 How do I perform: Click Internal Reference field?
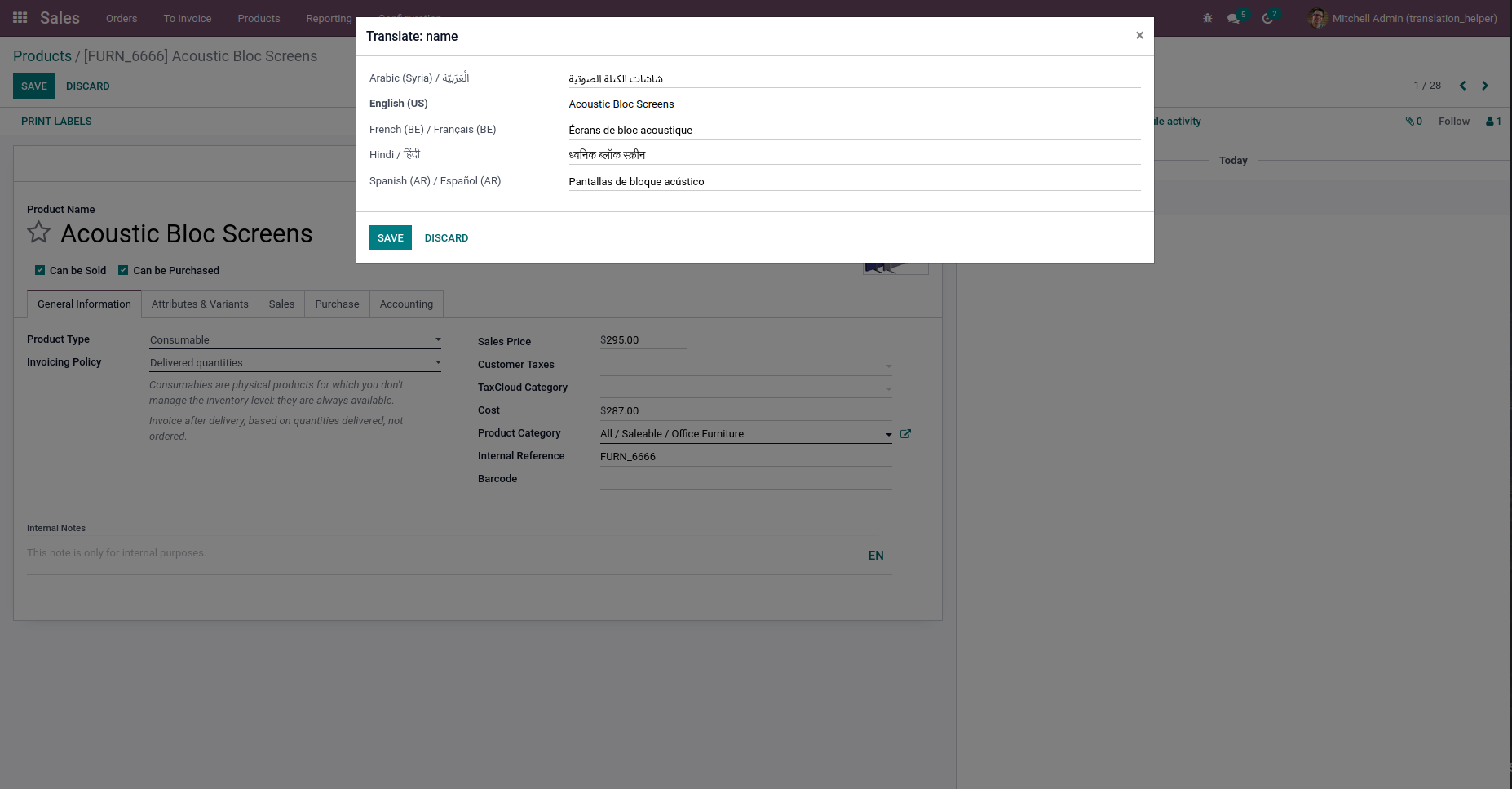pyautogui.click(x=746, y=457)
